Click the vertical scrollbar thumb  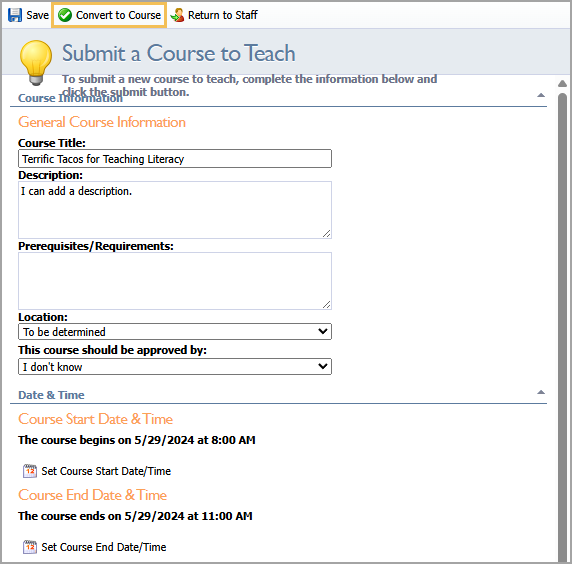[x=563, y=328]
